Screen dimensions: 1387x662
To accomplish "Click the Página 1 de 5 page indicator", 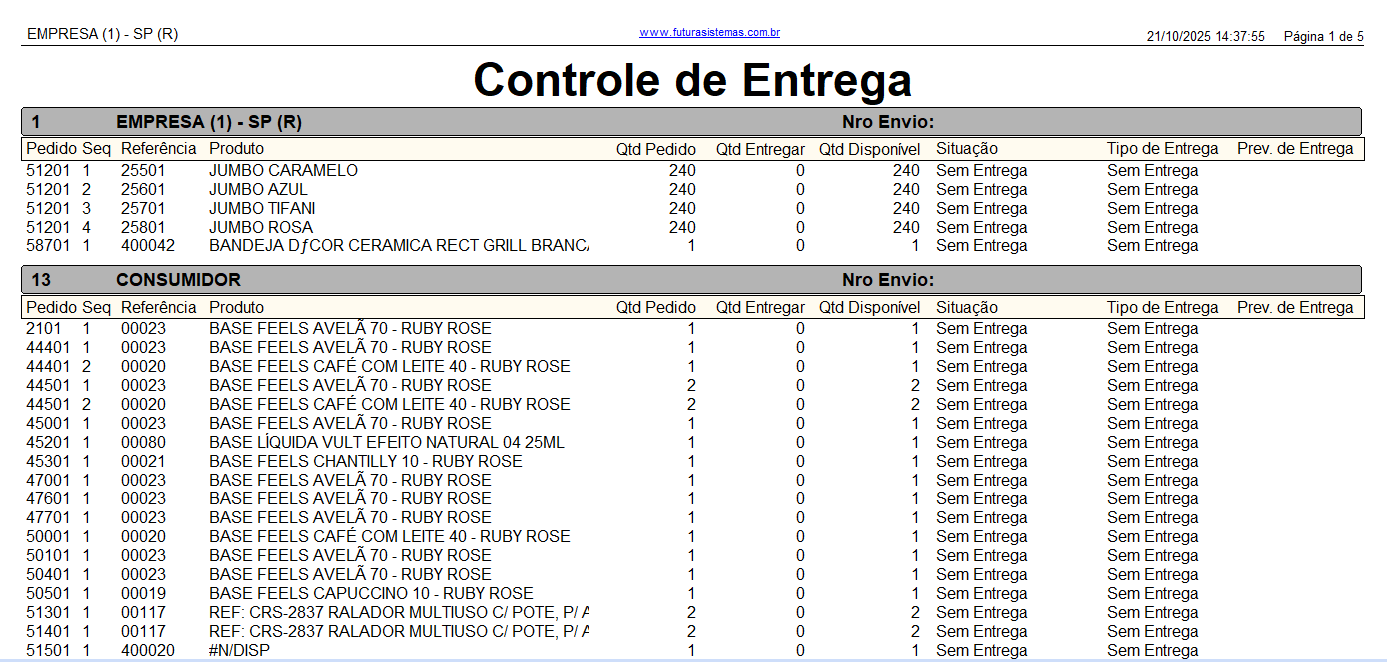I will [x=1323, y=37].
